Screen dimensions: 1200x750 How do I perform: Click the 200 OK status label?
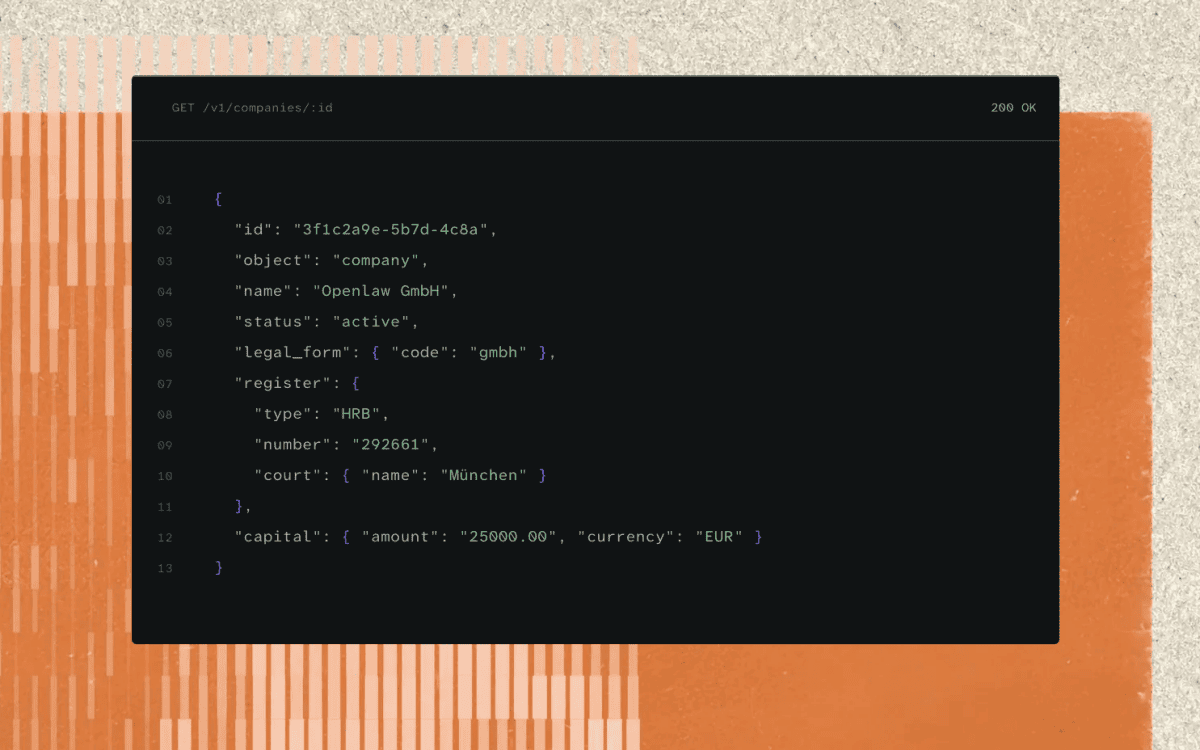[1013, 108]
